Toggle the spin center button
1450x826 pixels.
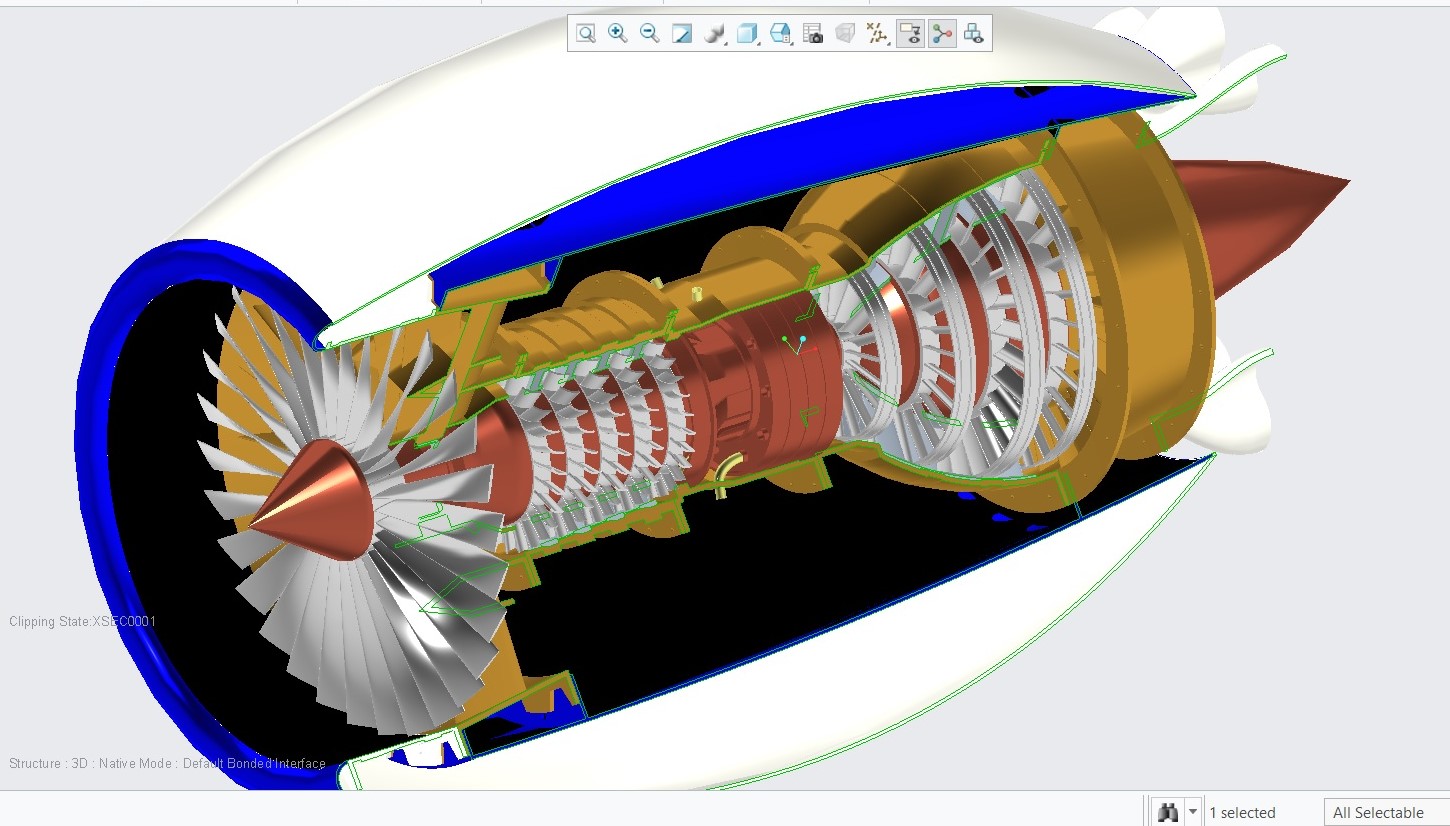point(942,34)
